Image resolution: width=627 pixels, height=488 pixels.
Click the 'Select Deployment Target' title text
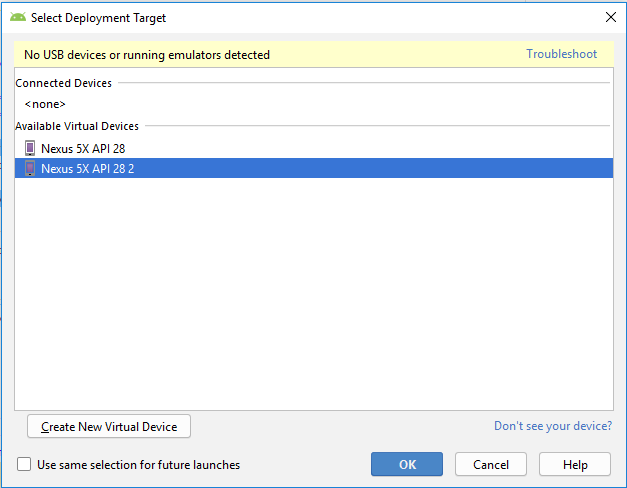[x=99, y=17]
